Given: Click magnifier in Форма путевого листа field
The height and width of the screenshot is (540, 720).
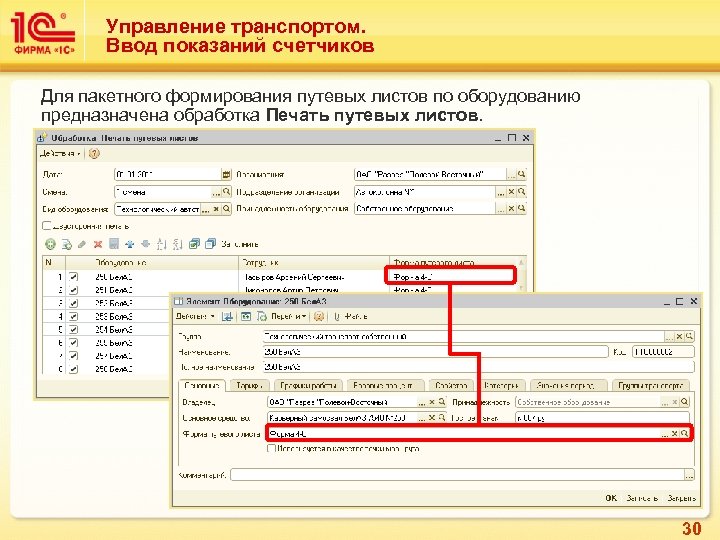Looking at the screenshot, I should pyautogui.click(x=684, y=433).
